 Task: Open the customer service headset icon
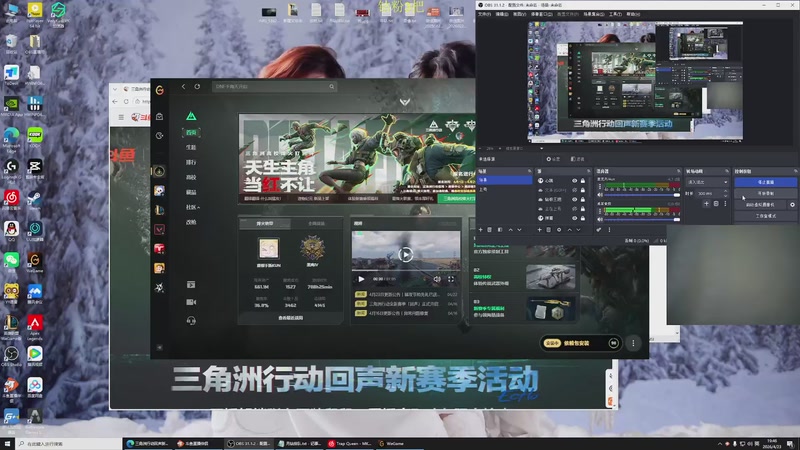pos(191,320)
